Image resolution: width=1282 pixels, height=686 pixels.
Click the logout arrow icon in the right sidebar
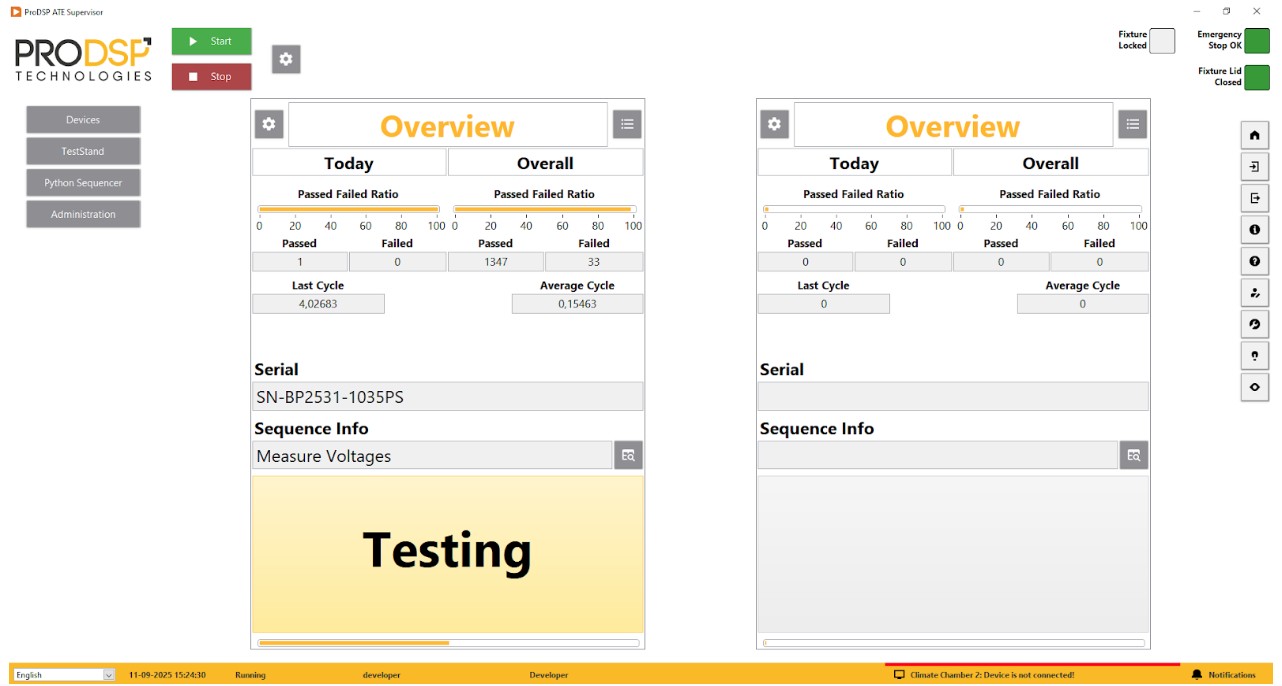click(1254, 198)
